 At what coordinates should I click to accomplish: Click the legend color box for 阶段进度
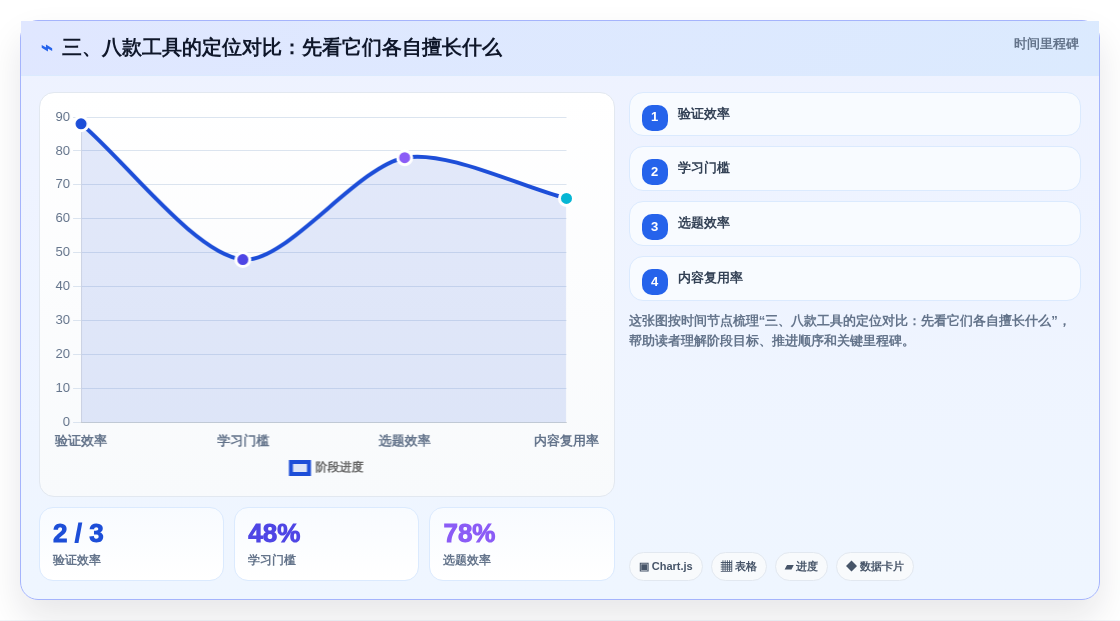tap(300, 468)
